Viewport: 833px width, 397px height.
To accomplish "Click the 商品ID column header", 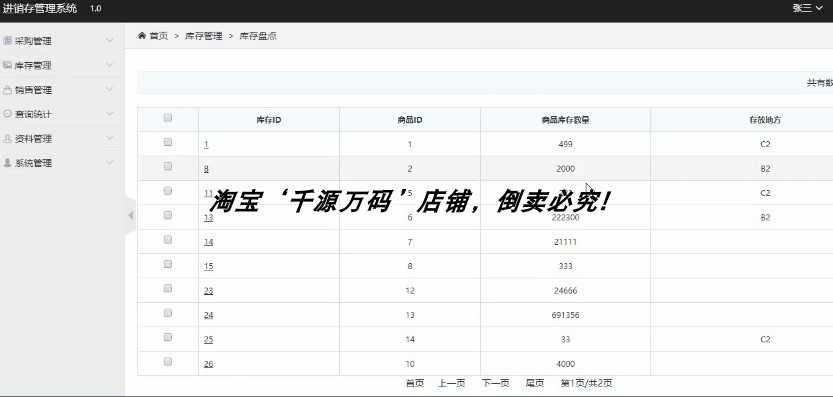I will click(410, 120).
